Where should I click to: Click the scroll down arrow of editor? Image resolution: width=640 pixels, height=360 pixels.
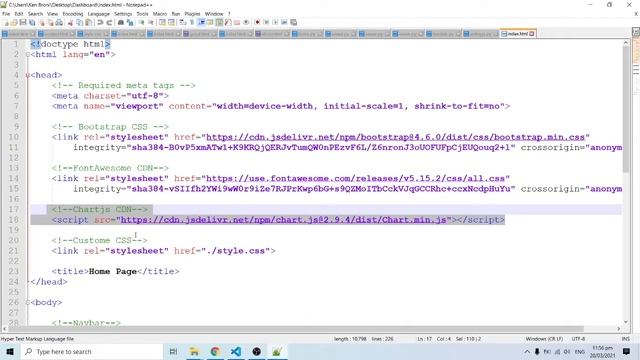[x=626, y=322]
